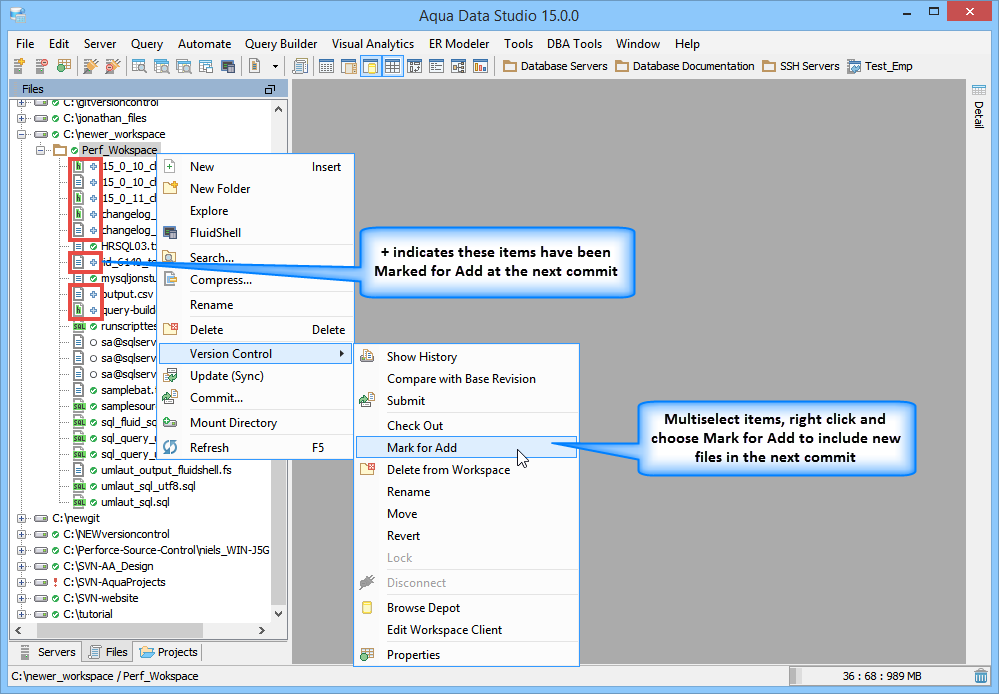This screenshot has height=694, width=999.
Task: Switch to the Files tab at the bottom
Action: coord(108,652)
